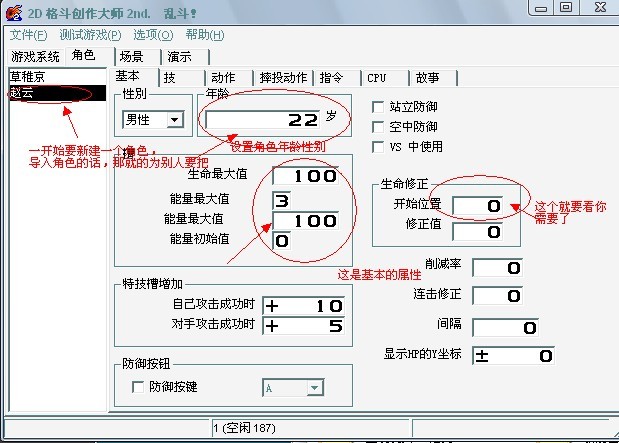This screenshot has width=619, height=443.
Task: Select the CPU sub-tab
Action: click(385, 78)
